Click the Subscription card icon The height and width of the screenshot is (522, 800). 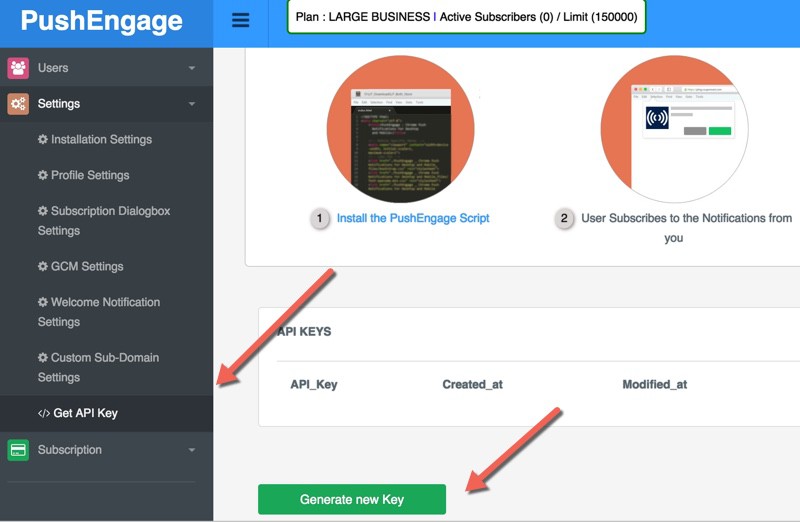click(18, 450)
